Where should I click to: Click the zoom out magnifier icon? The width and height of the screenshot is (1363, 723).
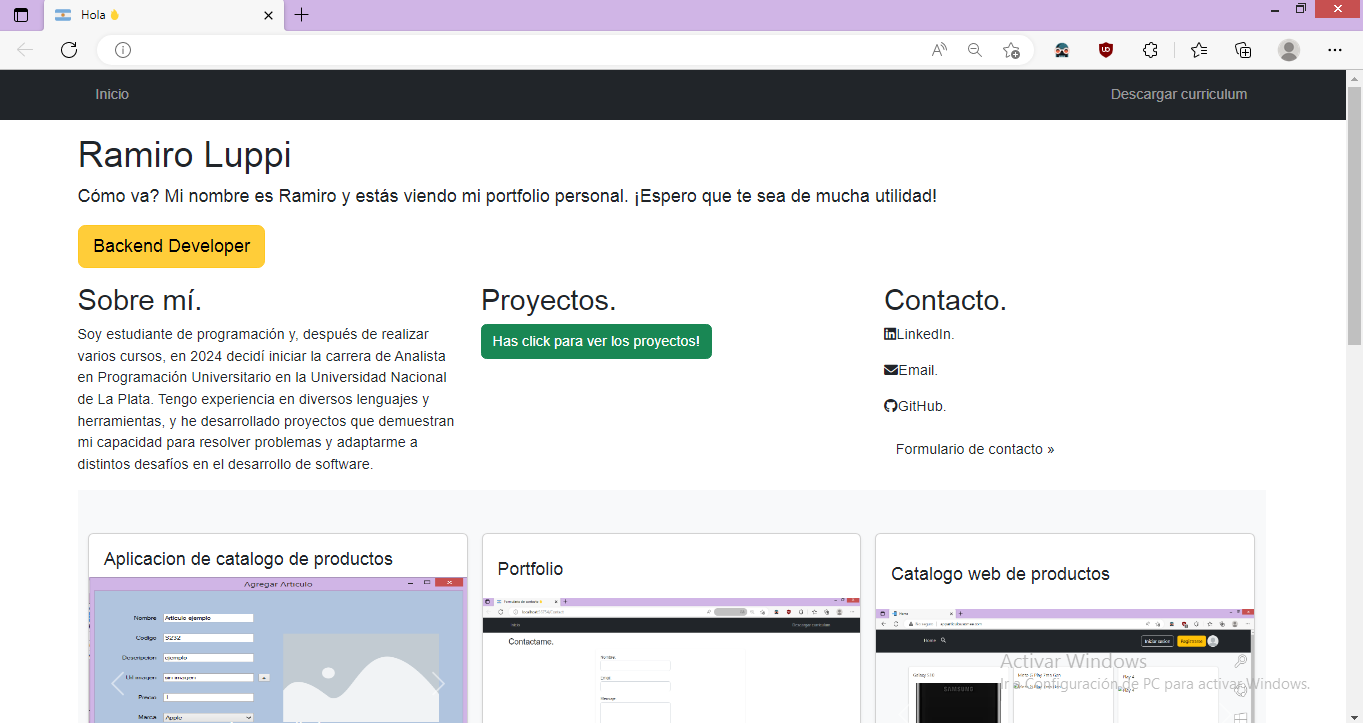pos(975,50)
